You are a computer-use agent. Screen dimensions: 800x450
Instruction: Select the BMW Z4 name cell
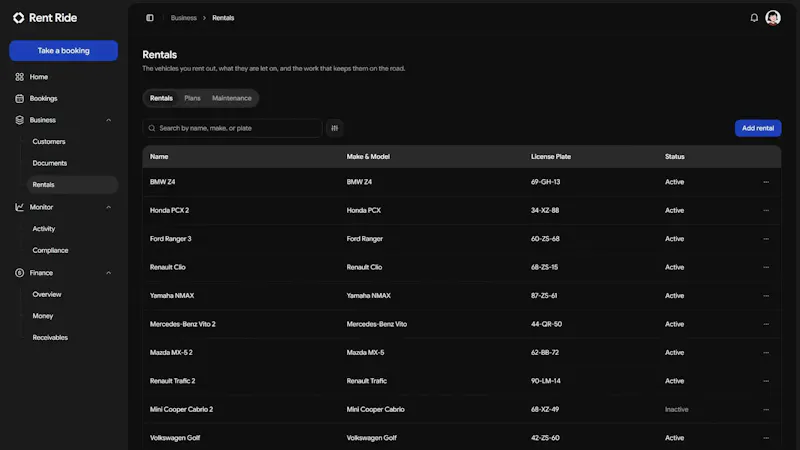click(x=162, y=182)
